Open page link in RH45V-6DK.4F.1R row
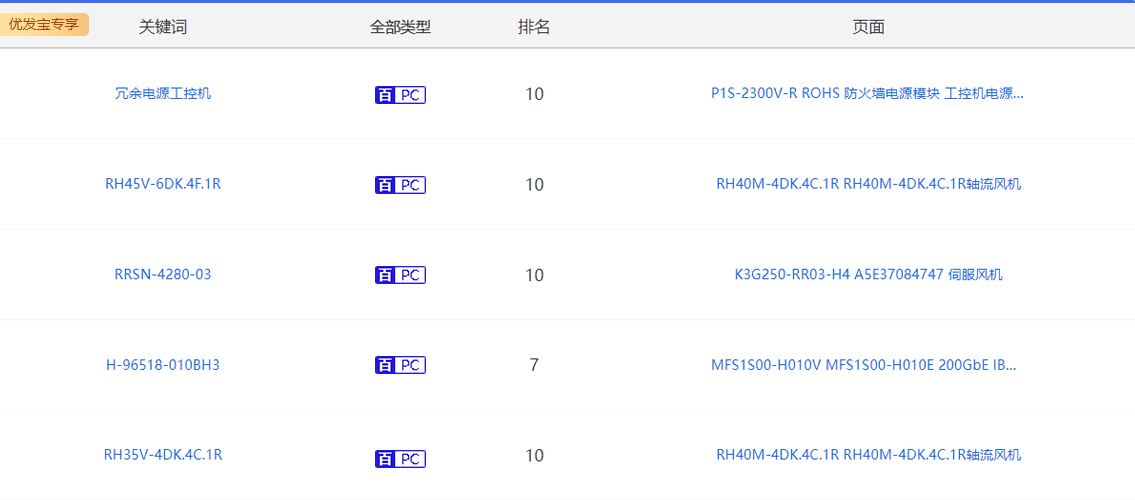This screenshot has width=1135, height=500. 868,184
